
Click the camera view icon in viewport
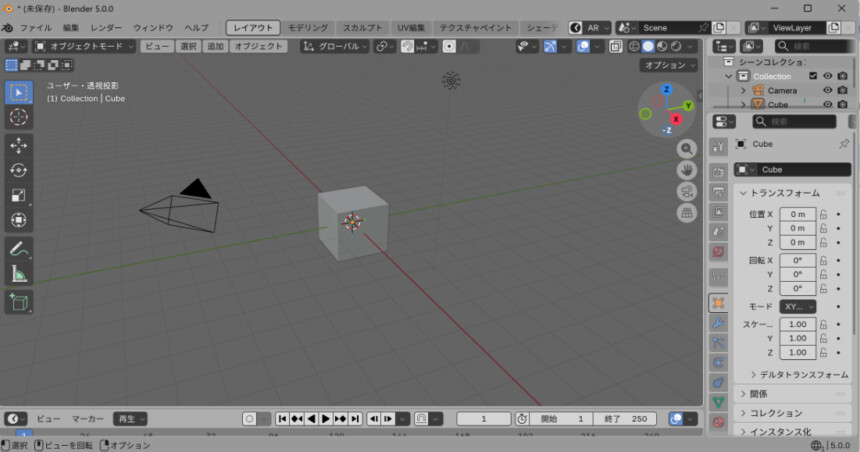pos(687,191)
